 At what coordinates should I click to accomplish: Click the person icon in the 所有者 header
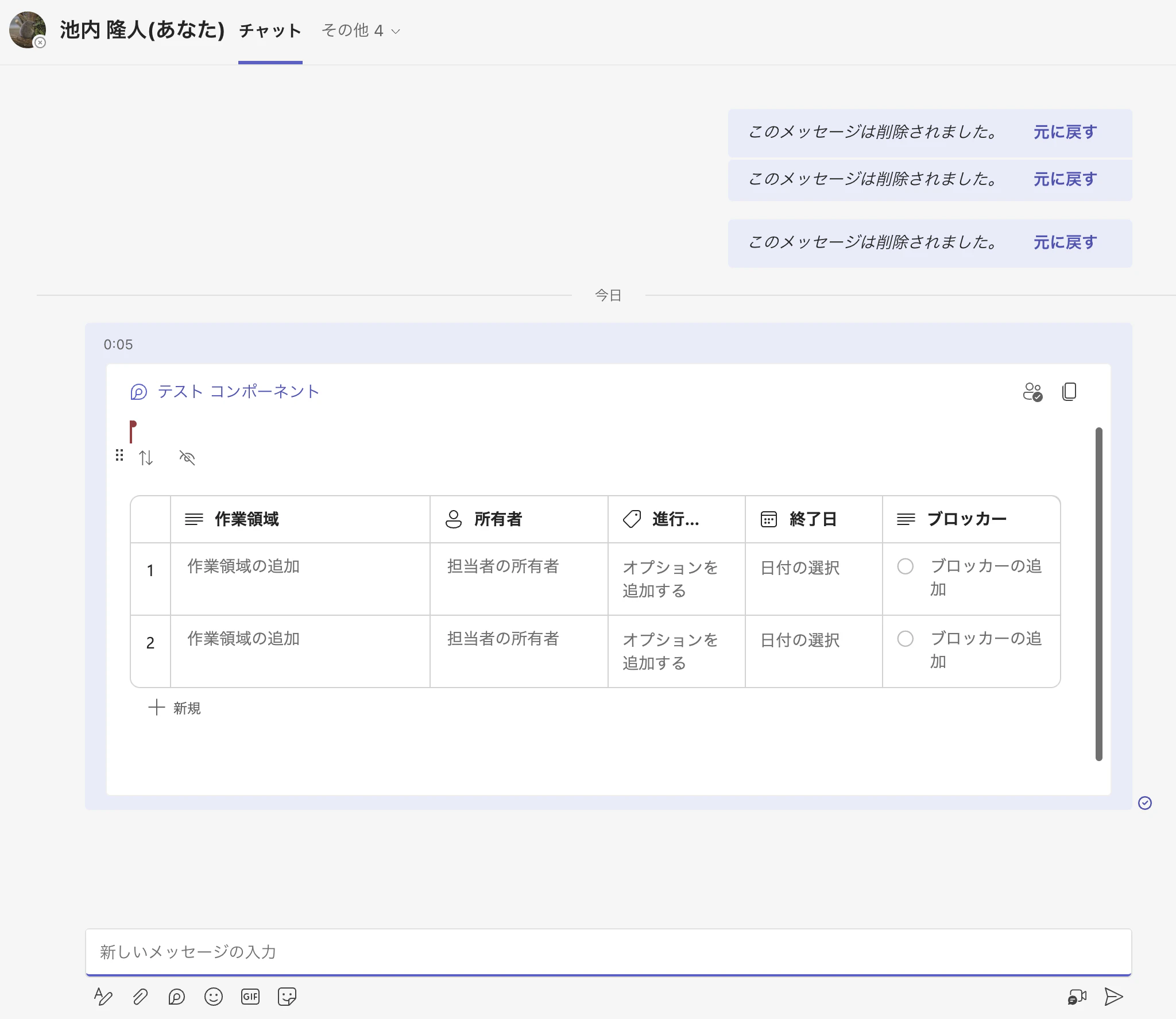pyautogui.click(x=454, y=519)
